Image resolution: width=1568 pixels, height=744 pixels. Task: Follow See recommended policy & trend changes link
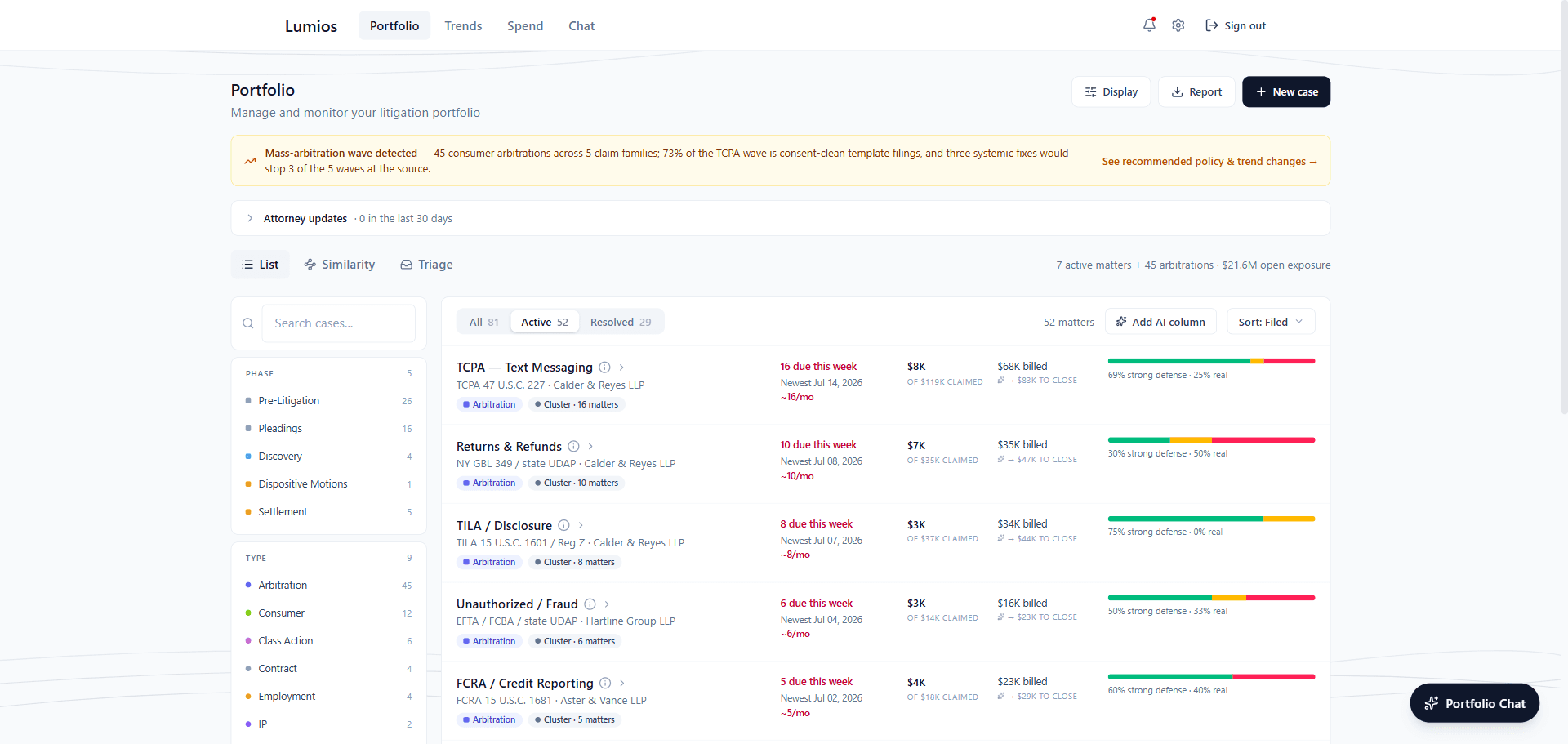click(1209, 162)
